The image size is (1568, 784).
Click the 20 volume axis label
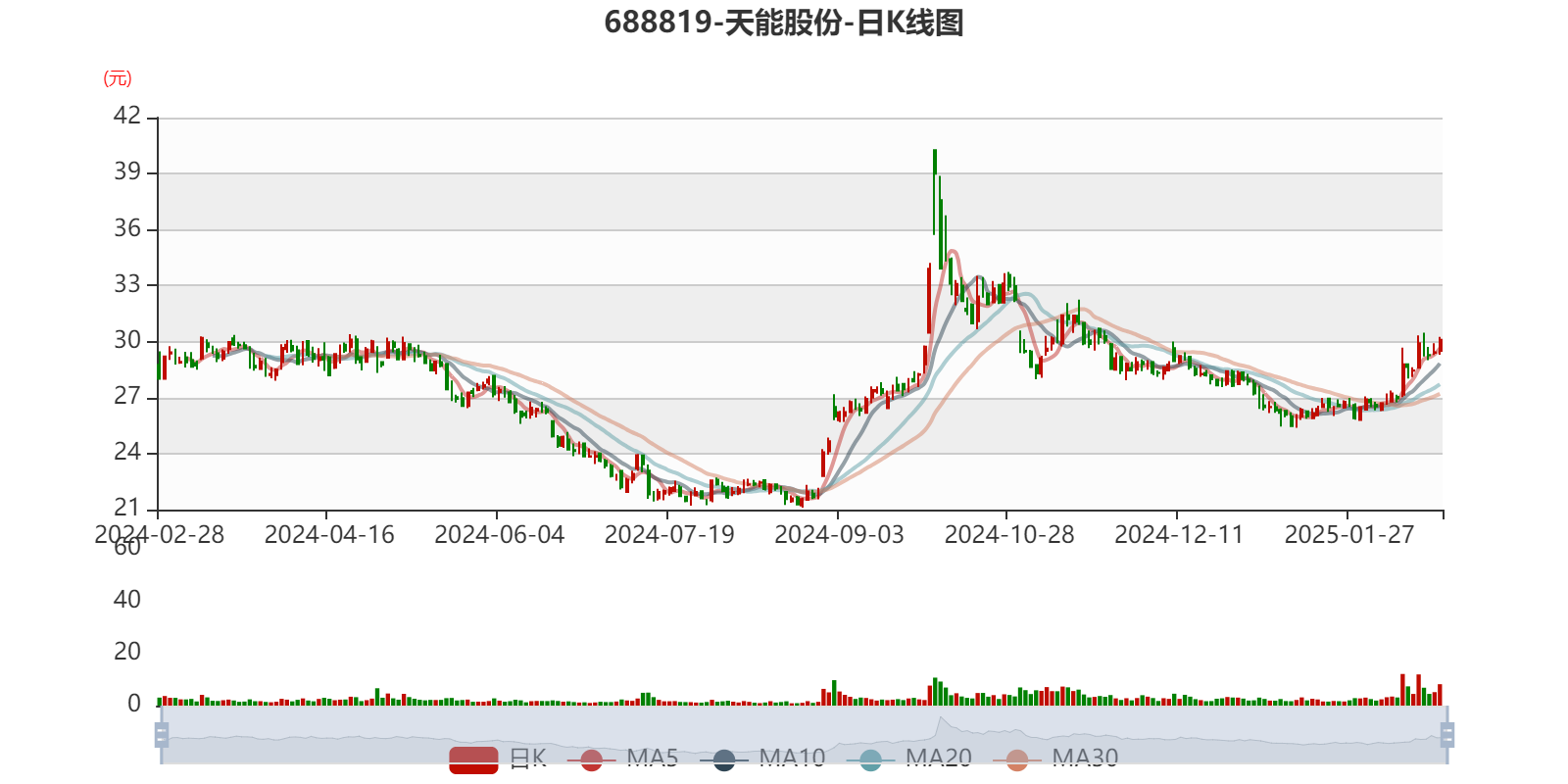pos(127,652)
